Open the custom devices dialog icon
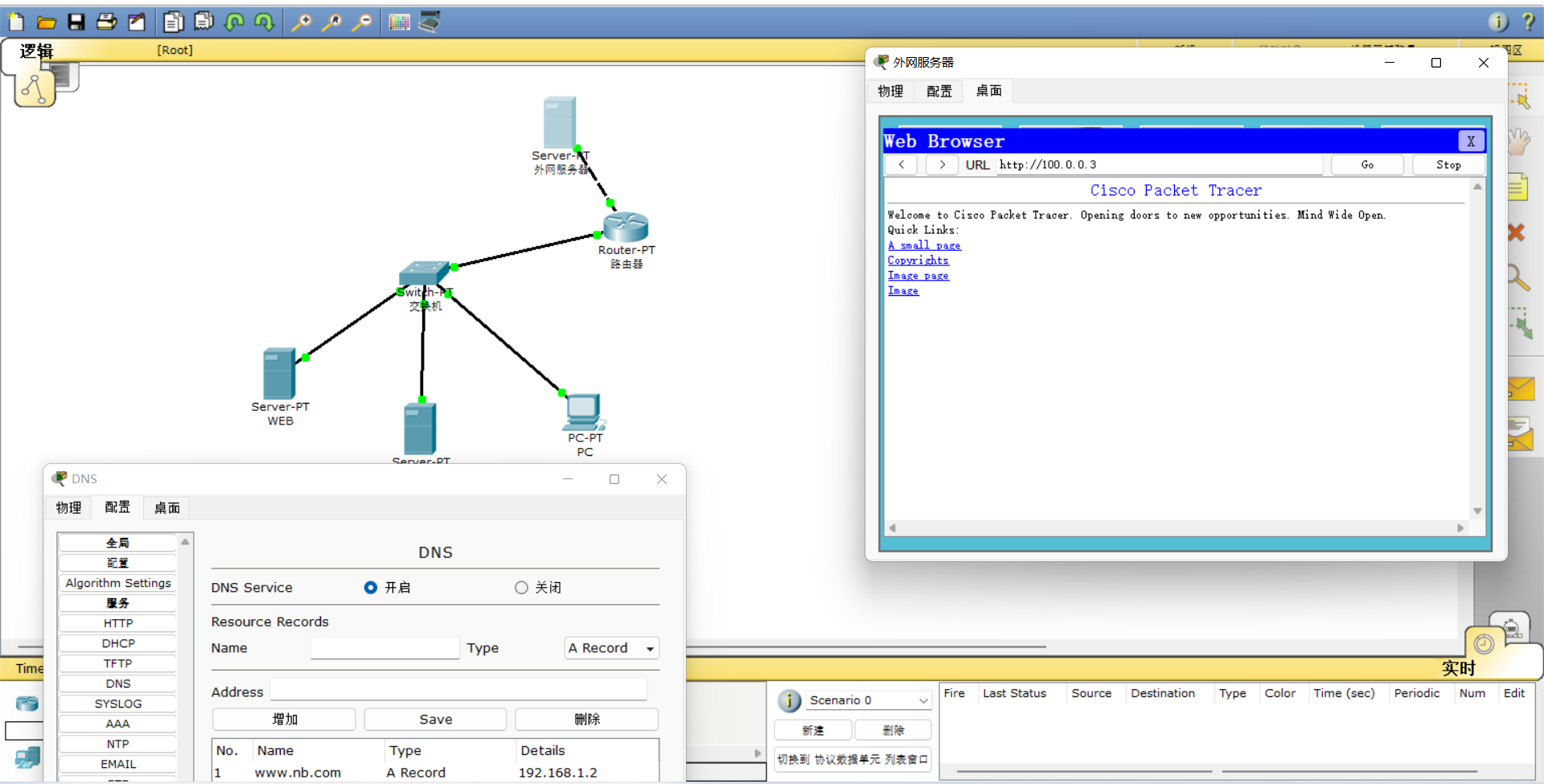 [429, 22]
